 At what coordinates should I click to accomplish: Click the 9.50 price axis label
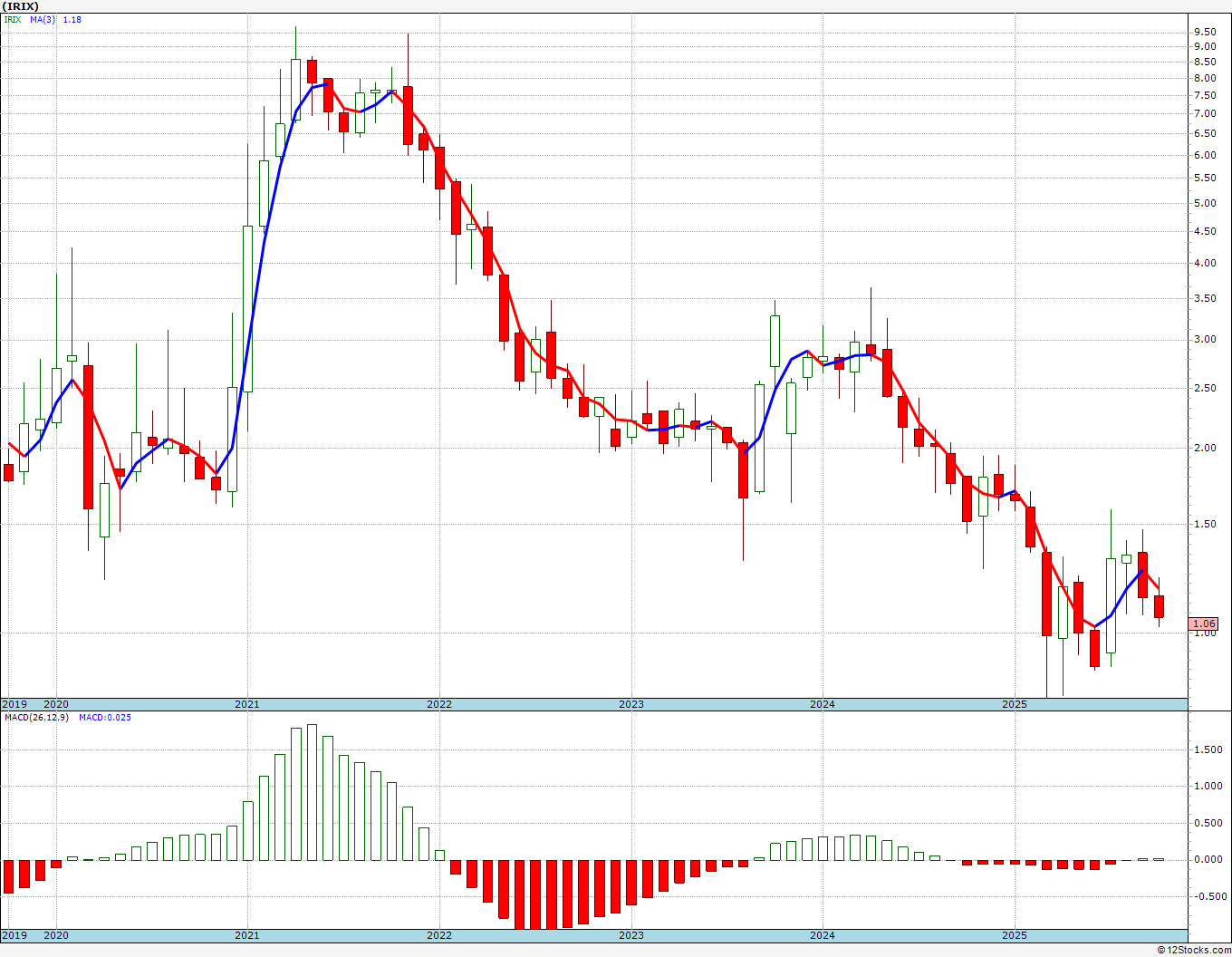(1204, 32)
